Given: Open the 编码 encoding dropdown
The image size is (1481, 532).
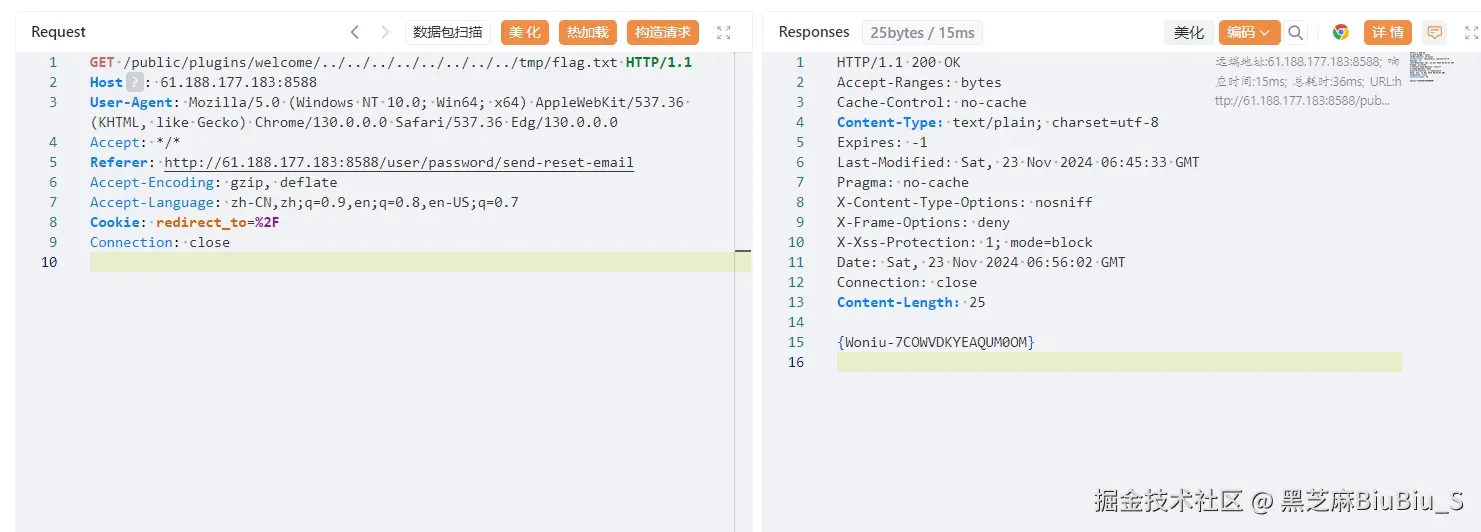Looking at the screenshot, I should [x=1248, y=33].
